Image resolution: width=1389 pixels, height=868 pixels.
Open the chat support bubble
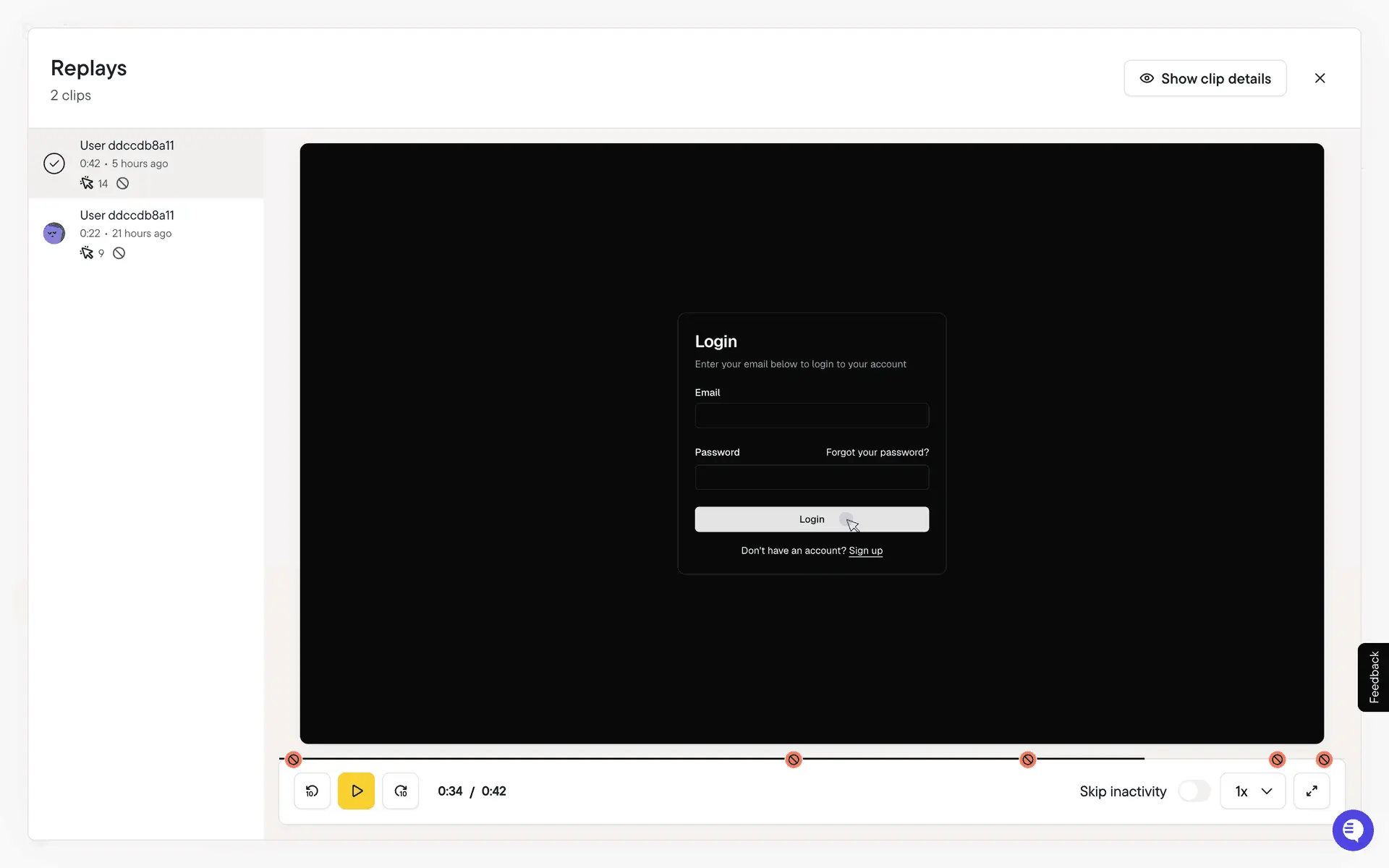point(1352,830)
